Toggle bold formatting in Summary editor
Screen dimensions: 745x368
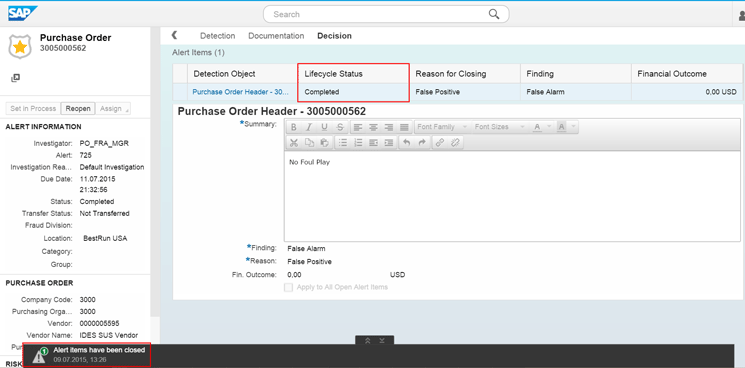pyautogui.click(x=294, y=127)
